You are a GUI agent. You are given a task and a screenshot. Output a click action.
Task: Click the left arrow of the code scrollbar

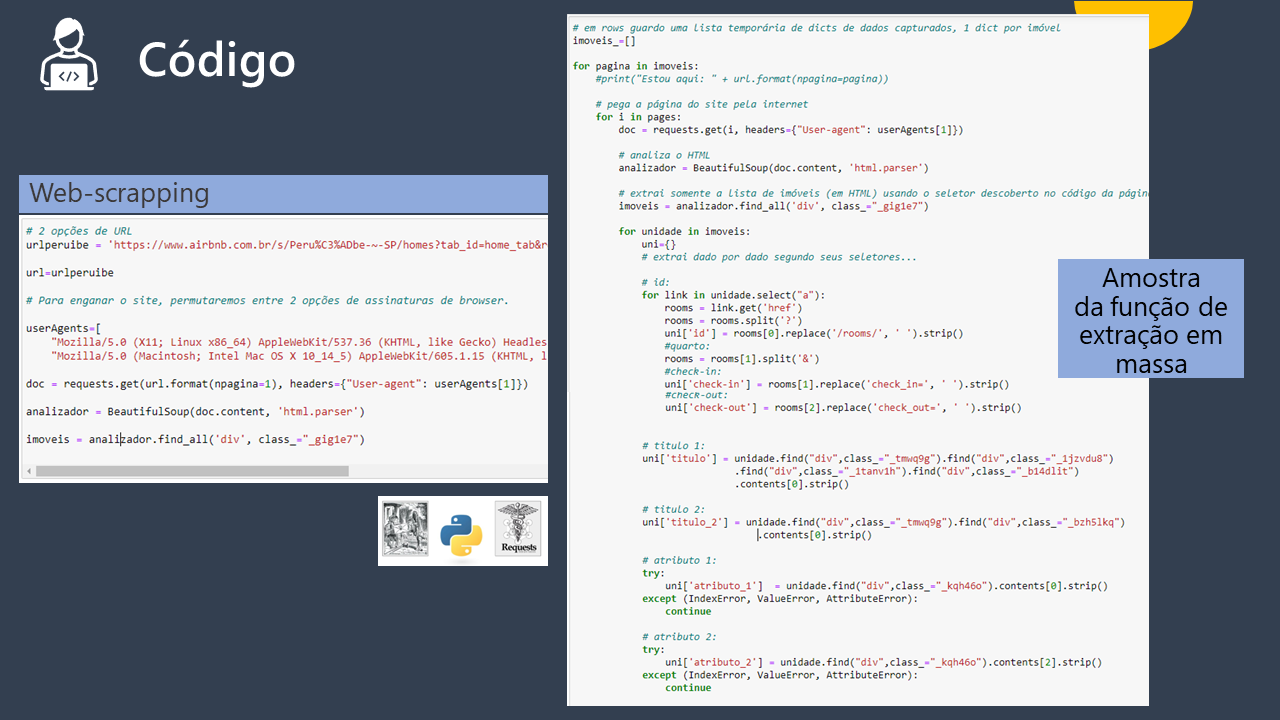pos(28,471)
